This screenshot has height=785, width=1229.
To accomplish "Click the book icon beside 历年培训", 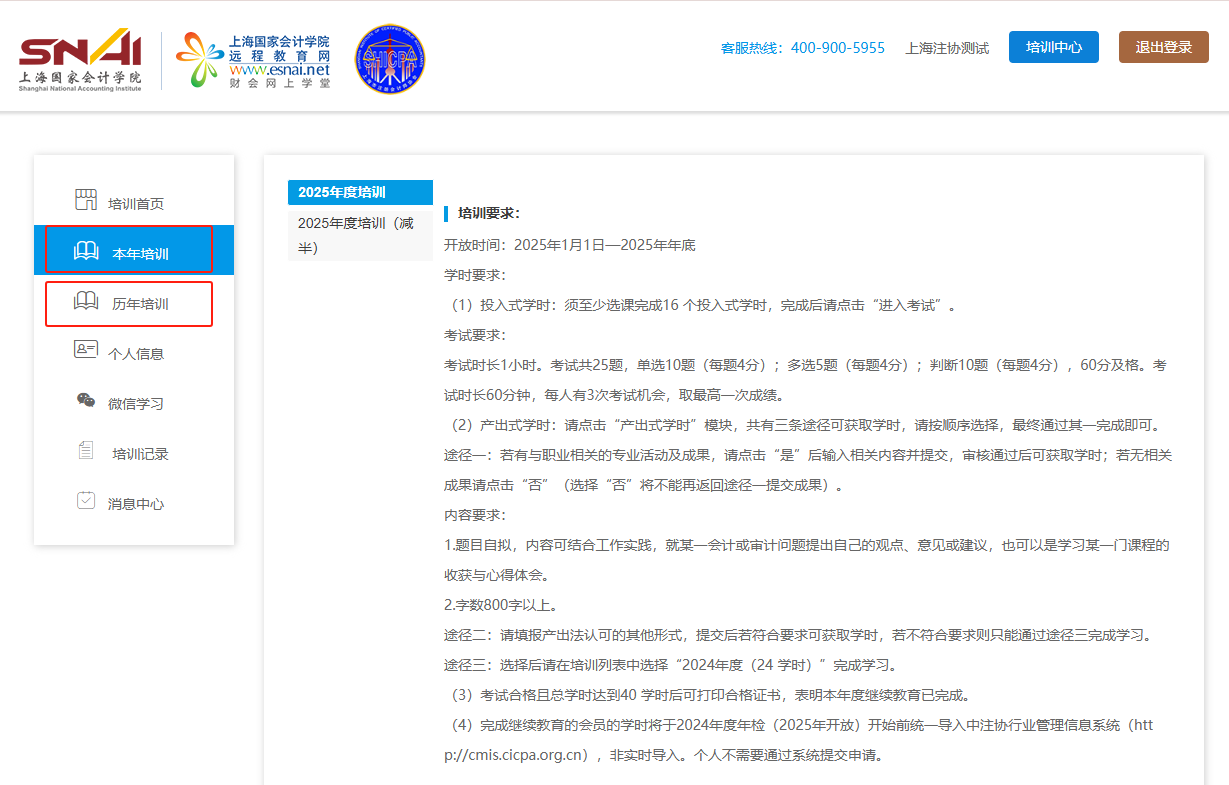I will (x=86, y=301).
